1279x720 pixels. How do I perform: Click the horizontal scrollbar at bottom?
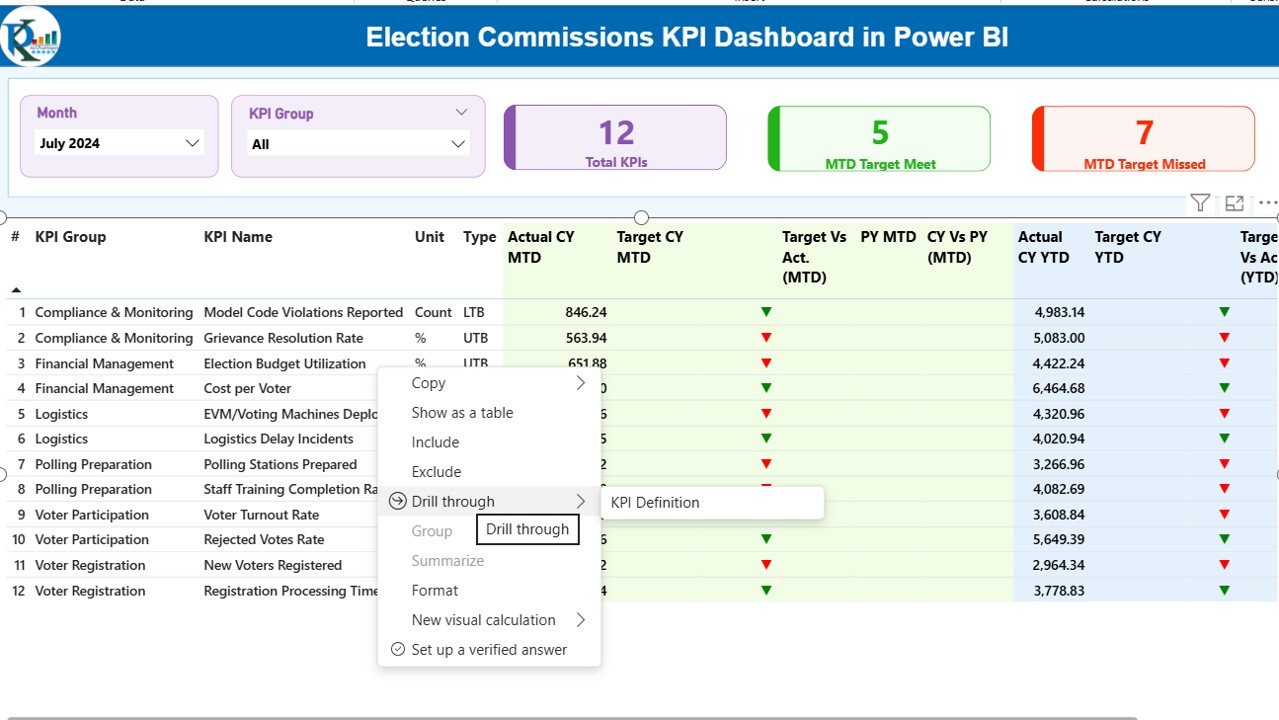(570, 717)
